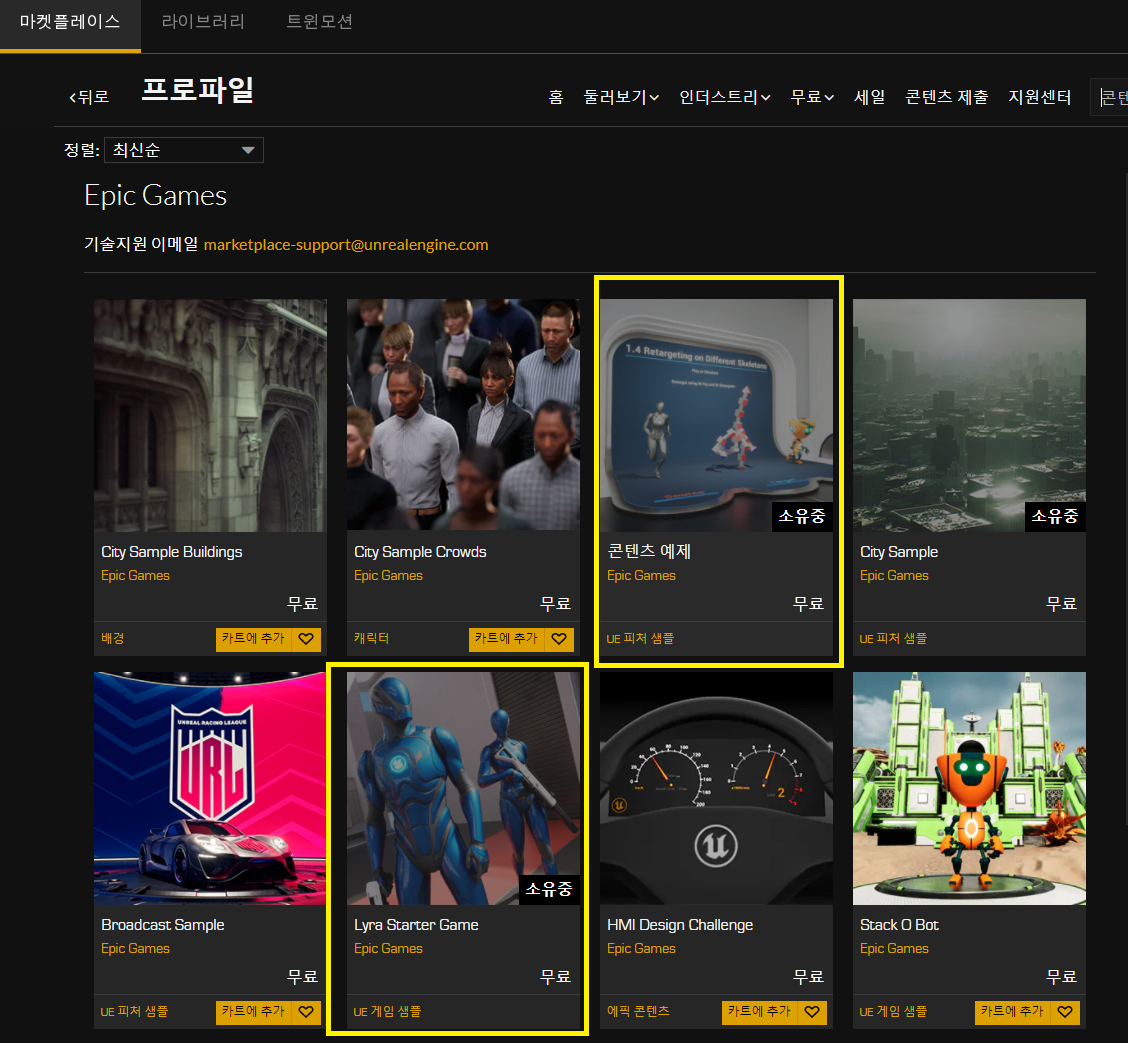Click Broadcast Sample title

163,925
